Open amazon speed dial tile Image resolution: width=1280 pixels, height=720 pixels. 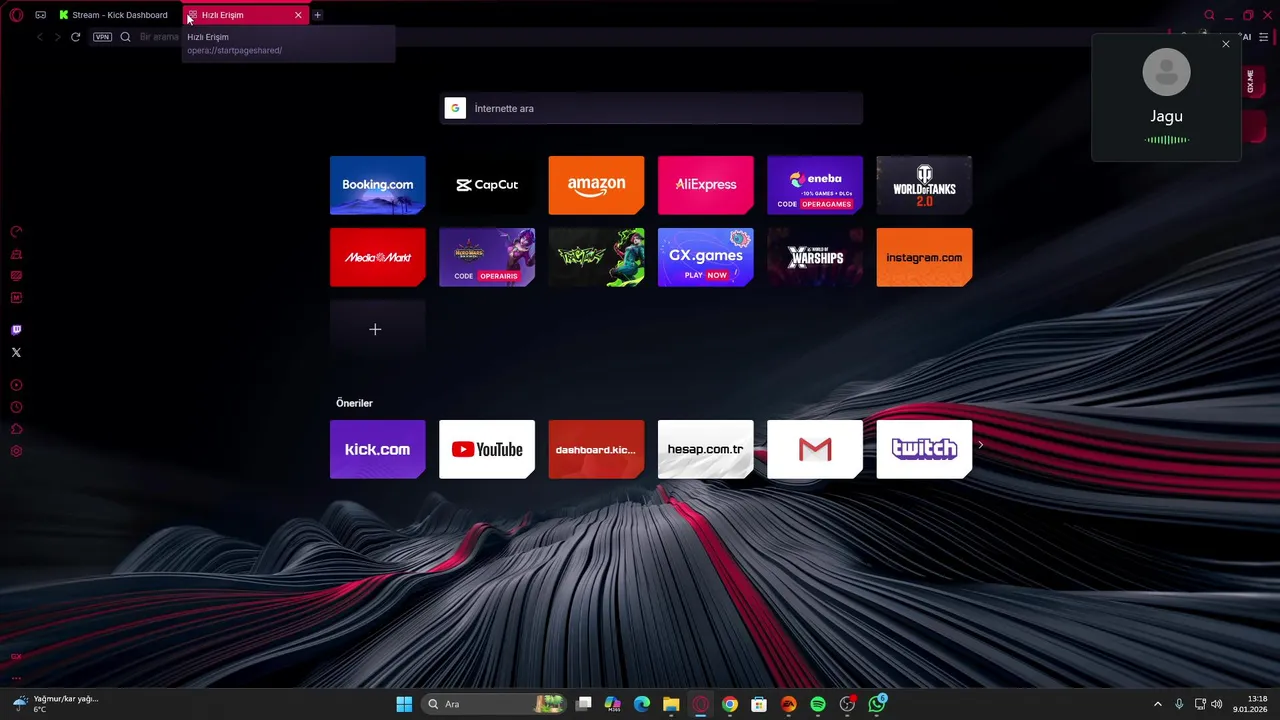[596, 185]
